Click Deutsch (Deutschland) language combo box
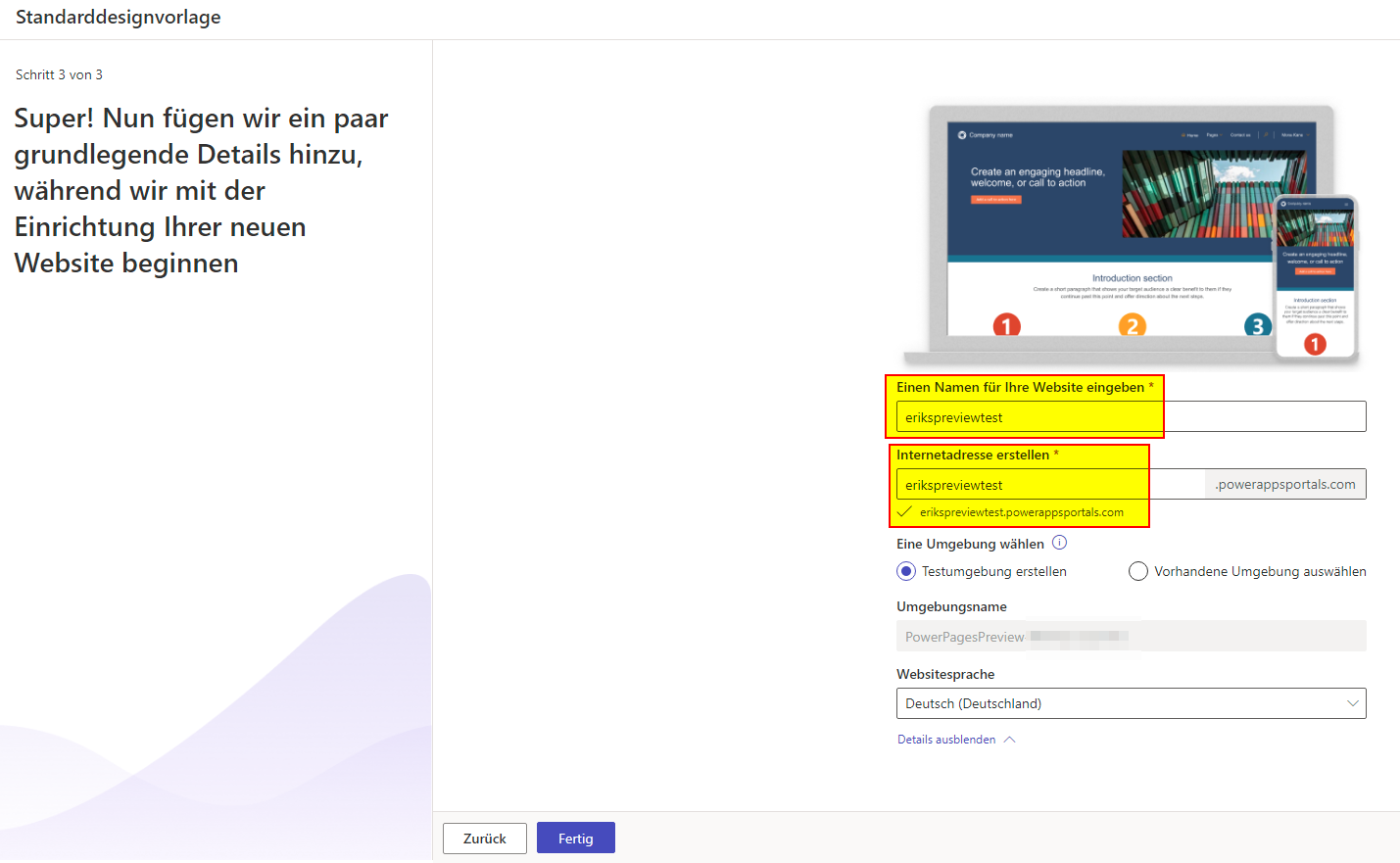Screen dimensions: 1400x863 [1117, 703]
